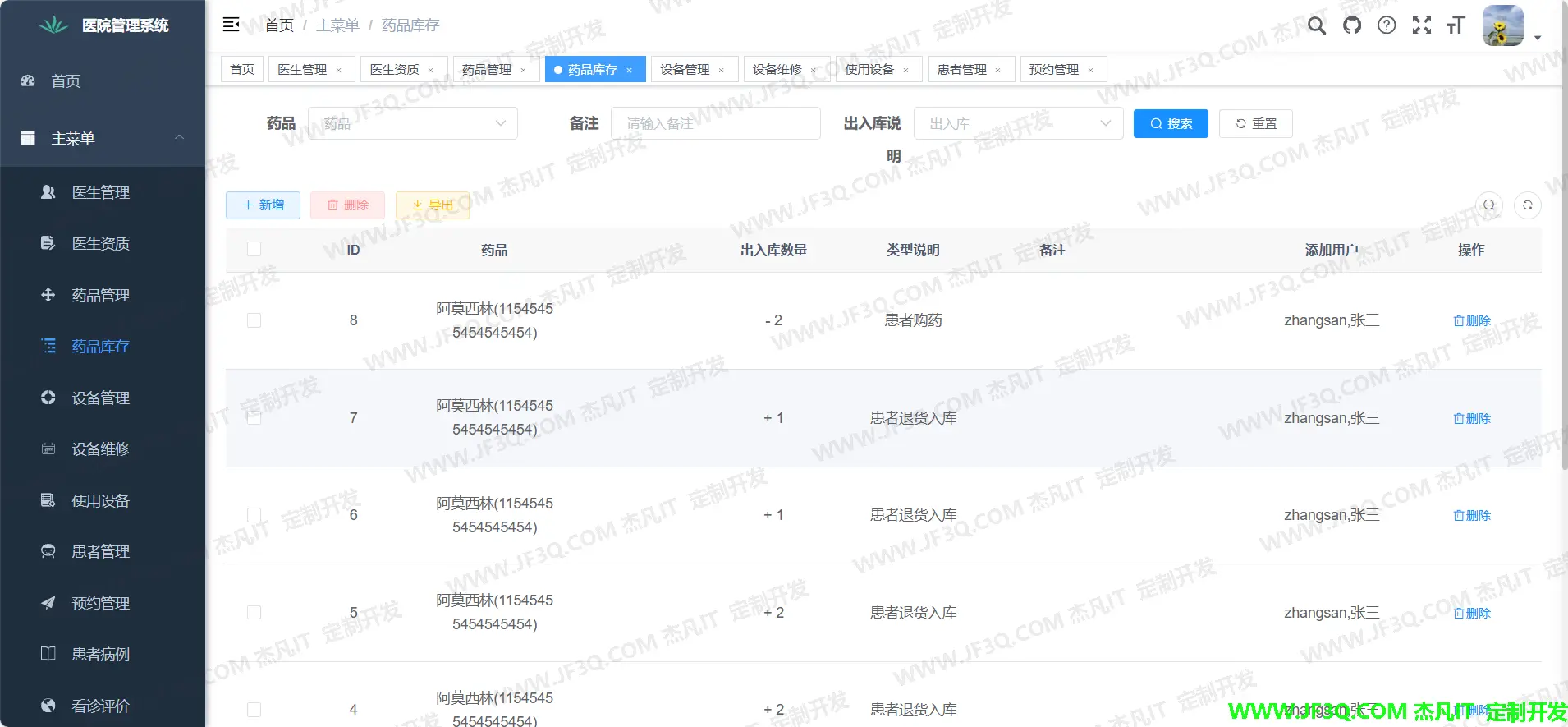The image size is (1568, 727).
Task: Collapse the sidebar with the hamburger icon
Action: (231, 25)
